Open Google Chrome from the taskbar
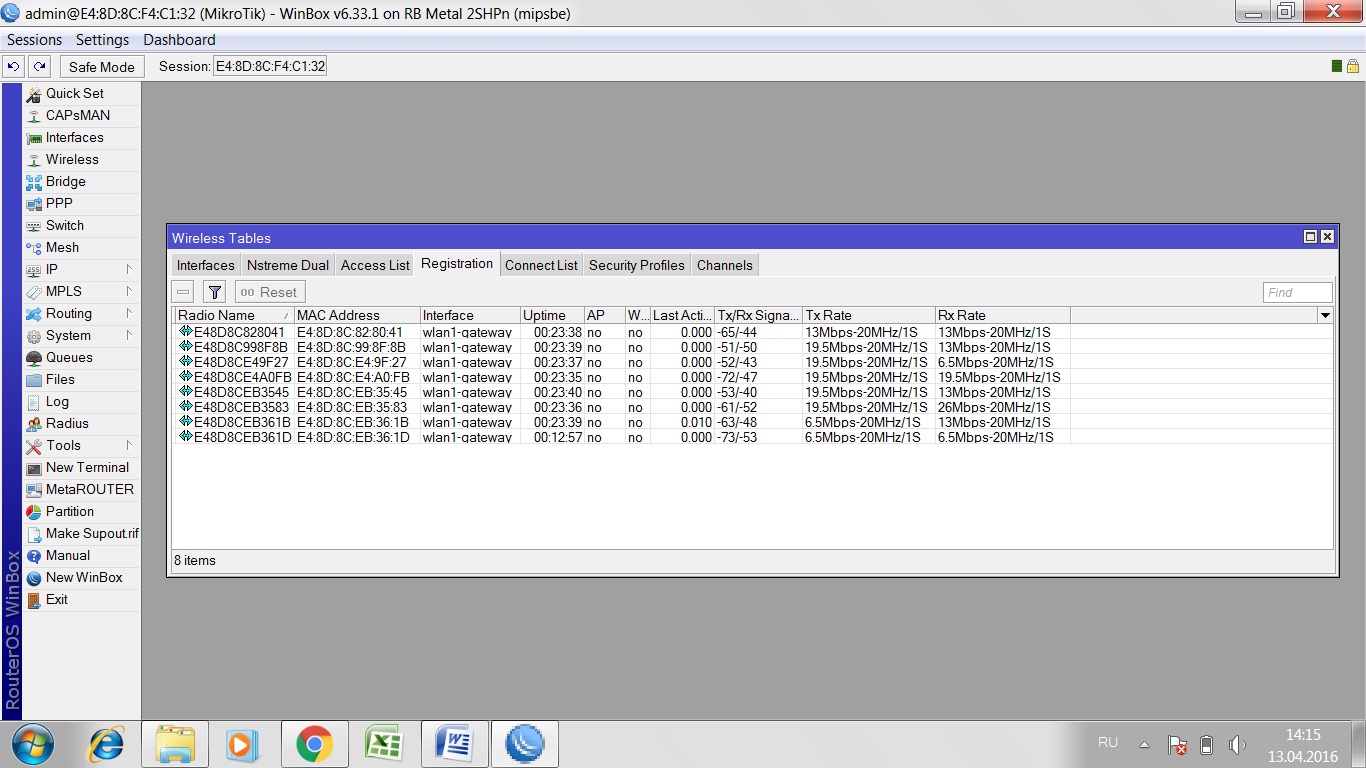1366x768 pixels. pyautogui.click(x=314, y=744)
